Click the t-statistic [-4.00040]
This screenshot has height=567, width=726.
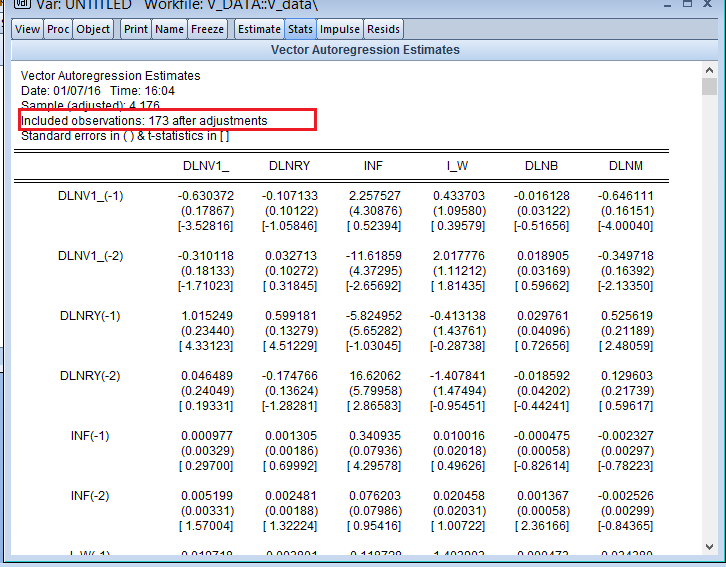(x=625, y=226)
